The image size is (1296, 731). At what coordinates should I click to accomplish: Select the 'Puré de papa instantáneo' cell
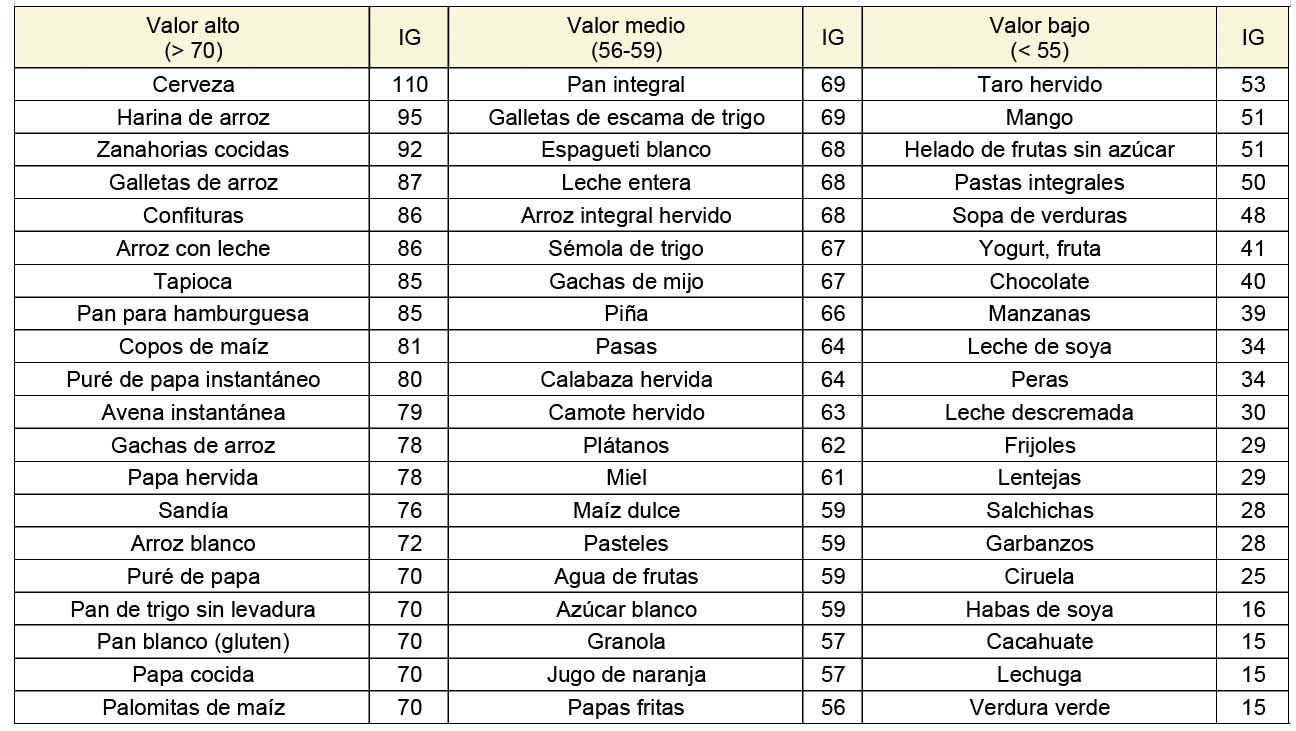pos(193,379)
